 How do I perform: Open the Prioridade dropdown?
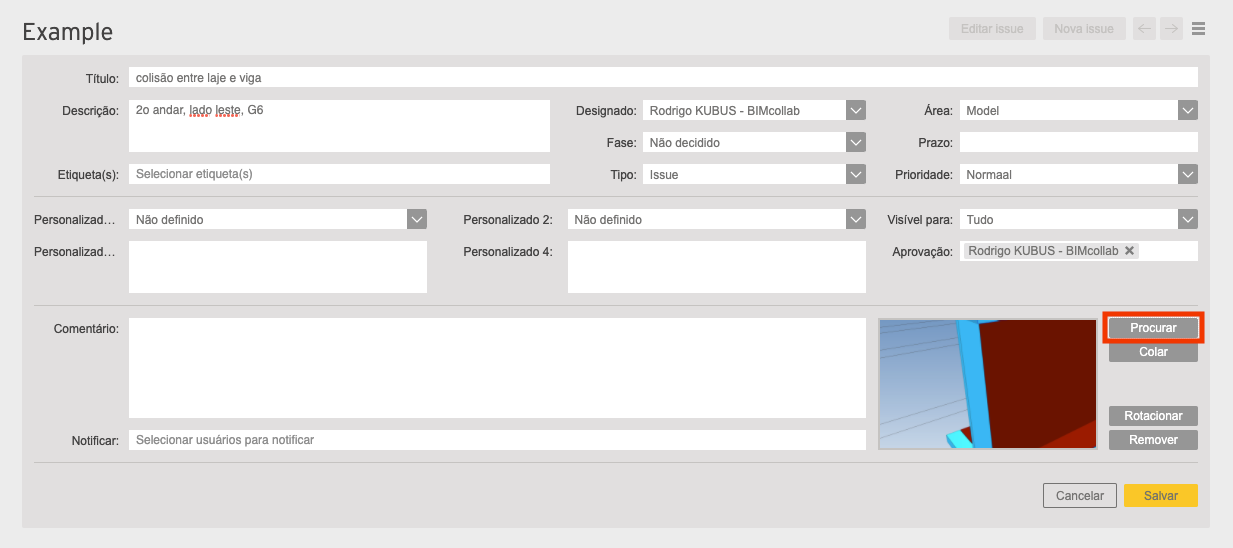1187,174
